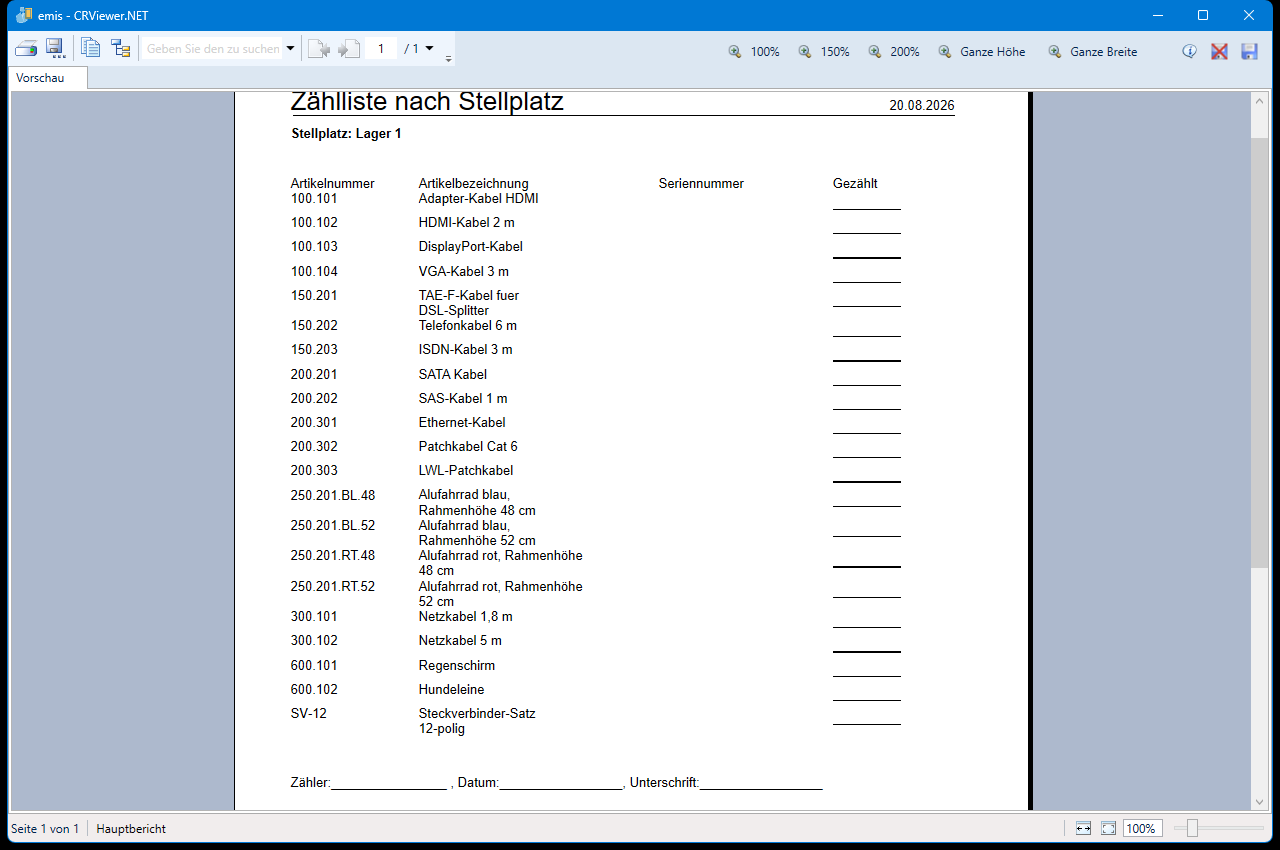Click the blue floppy disk save icon
This screenshot has width=1280, height=850.
coord(1249,51)
